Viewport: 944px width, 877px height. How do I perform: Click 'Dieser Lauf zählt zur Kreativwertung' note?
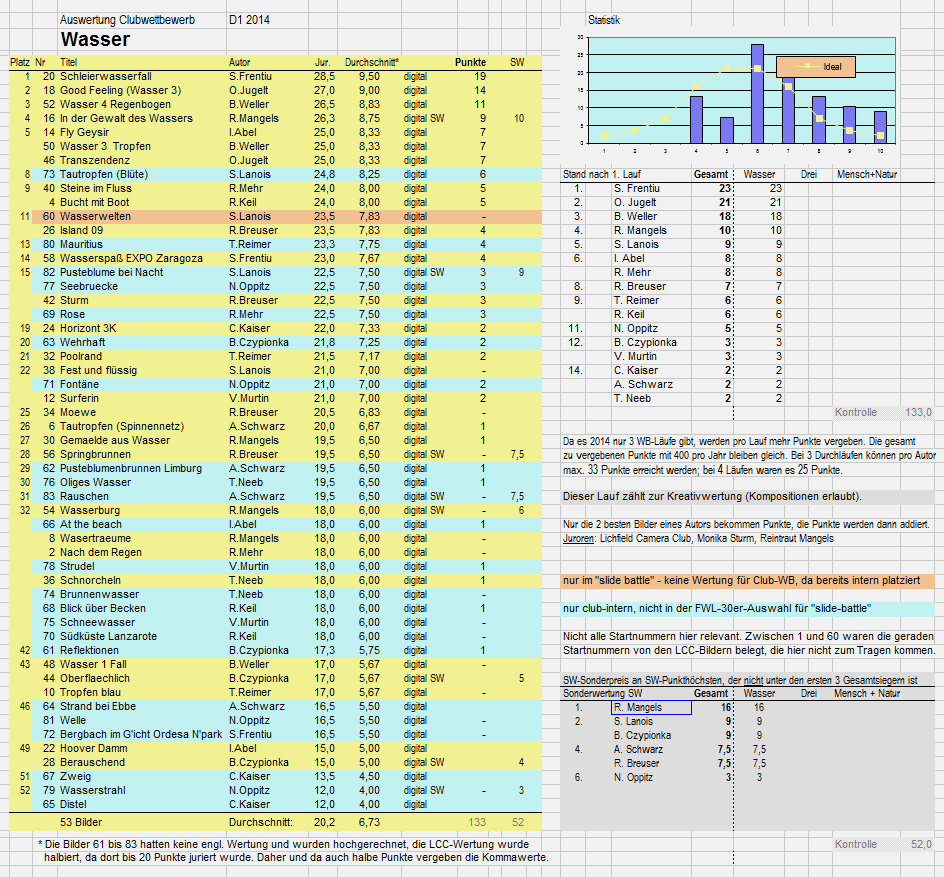tap(712, 497)
